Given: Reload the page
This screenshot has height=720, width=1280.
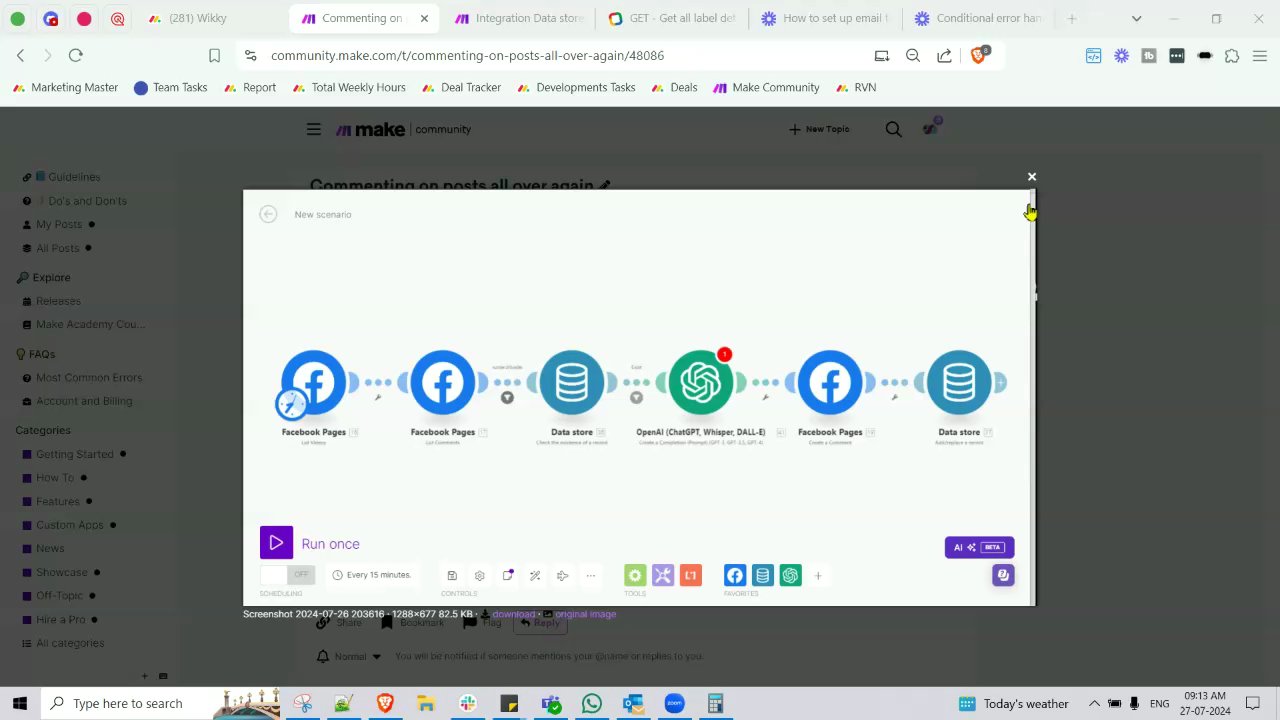Looking at the screenshot, I should click(76, 55).
